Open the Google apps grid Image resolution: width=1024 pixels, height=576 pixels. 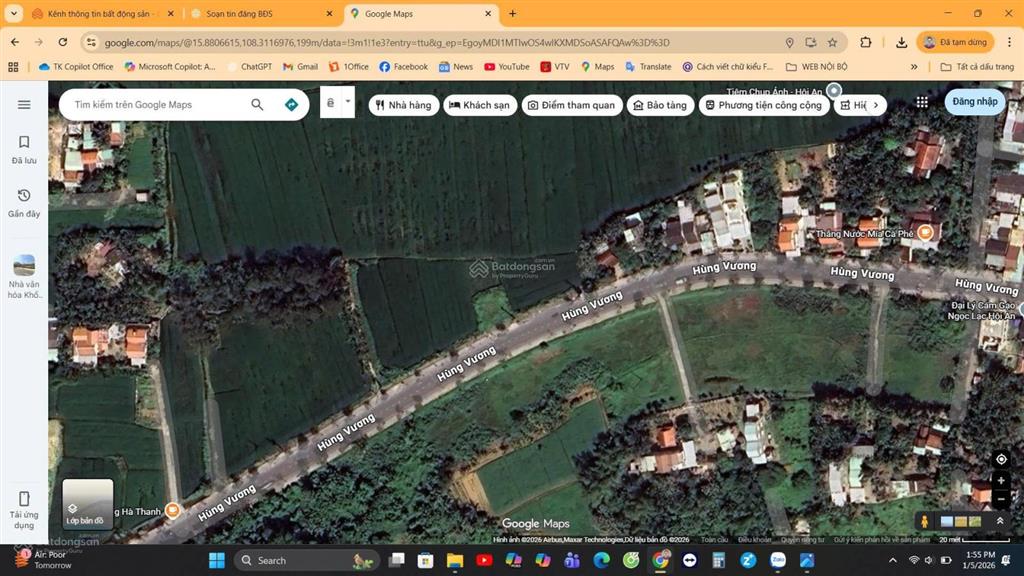[921, 101]
